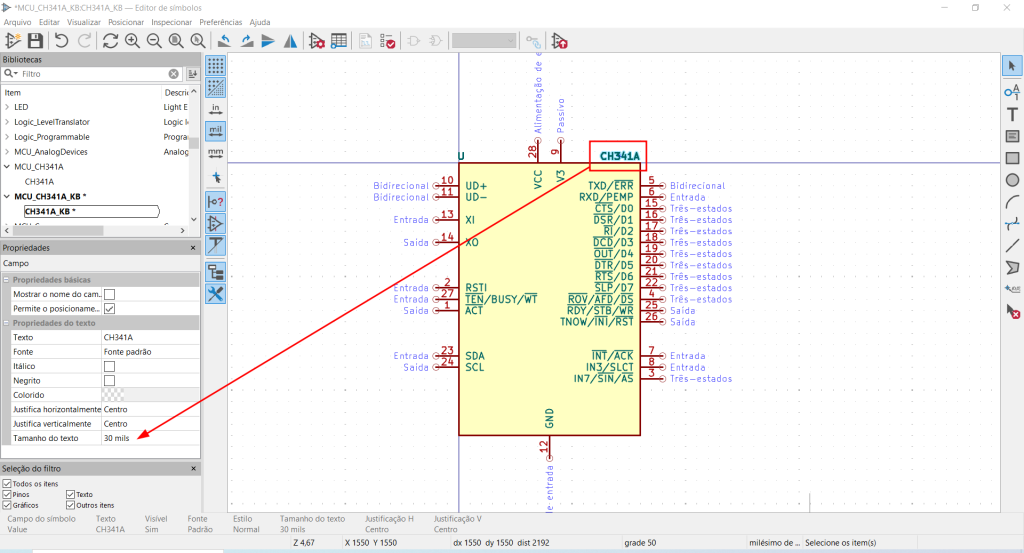1024x553 pixels.
Task: Select the add text tool
Action: 1012,114
